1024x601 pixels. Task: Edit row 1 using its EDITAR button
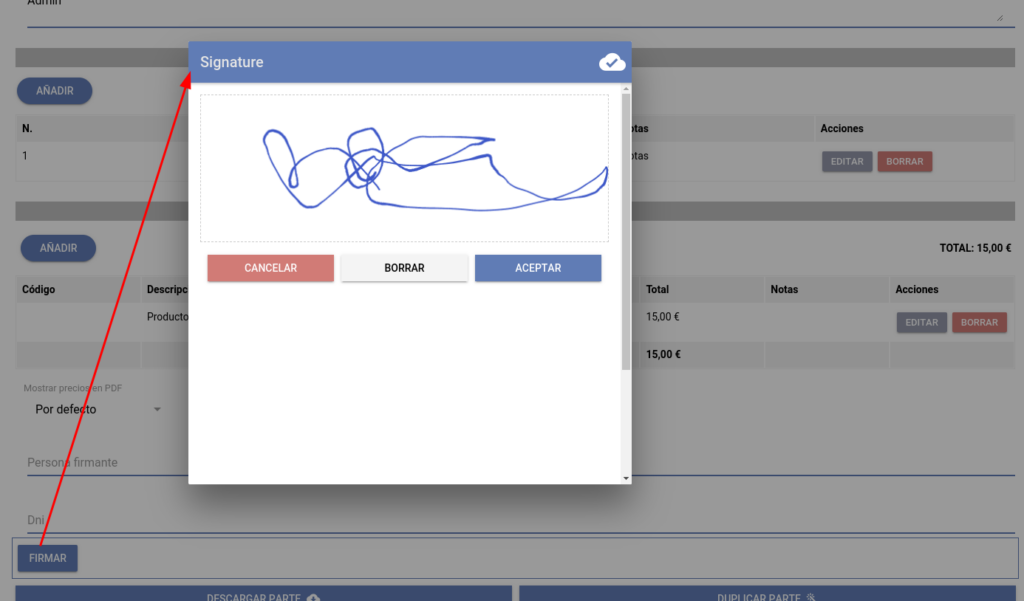[x=847, y=161]
